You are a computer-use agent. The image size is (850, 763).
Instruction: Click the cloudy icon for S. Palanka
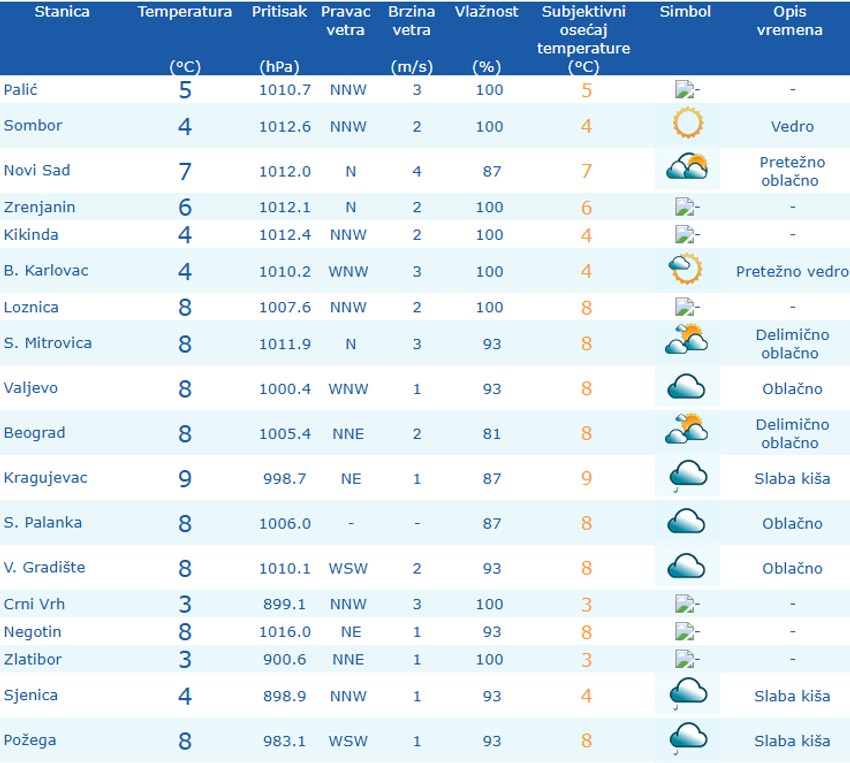click(x=686, y=522)
